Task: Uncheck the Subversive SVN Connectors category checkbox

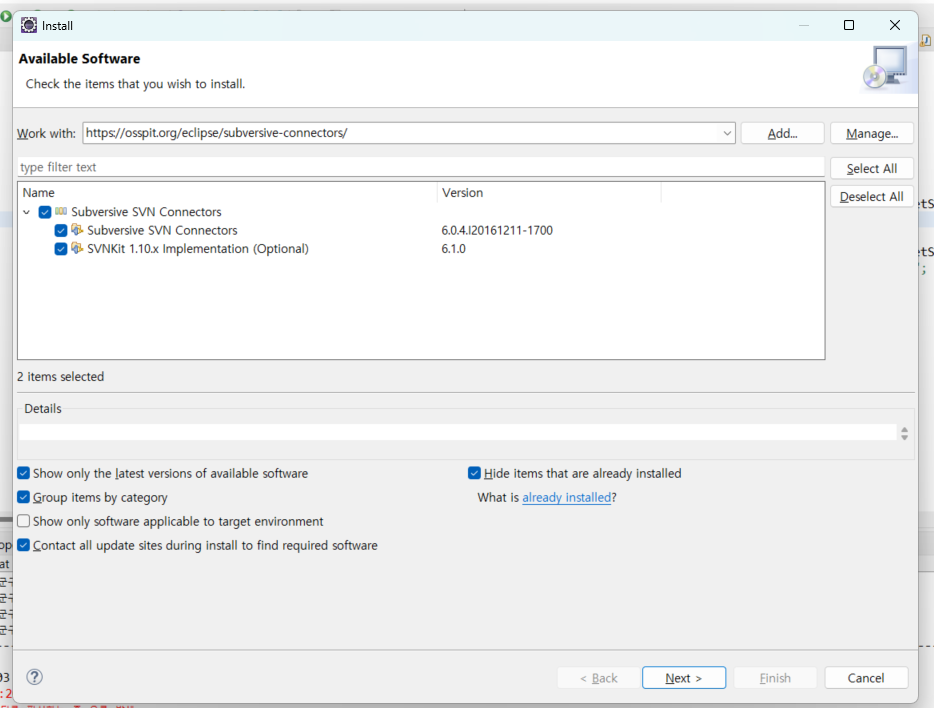Action: click(45, 212)
